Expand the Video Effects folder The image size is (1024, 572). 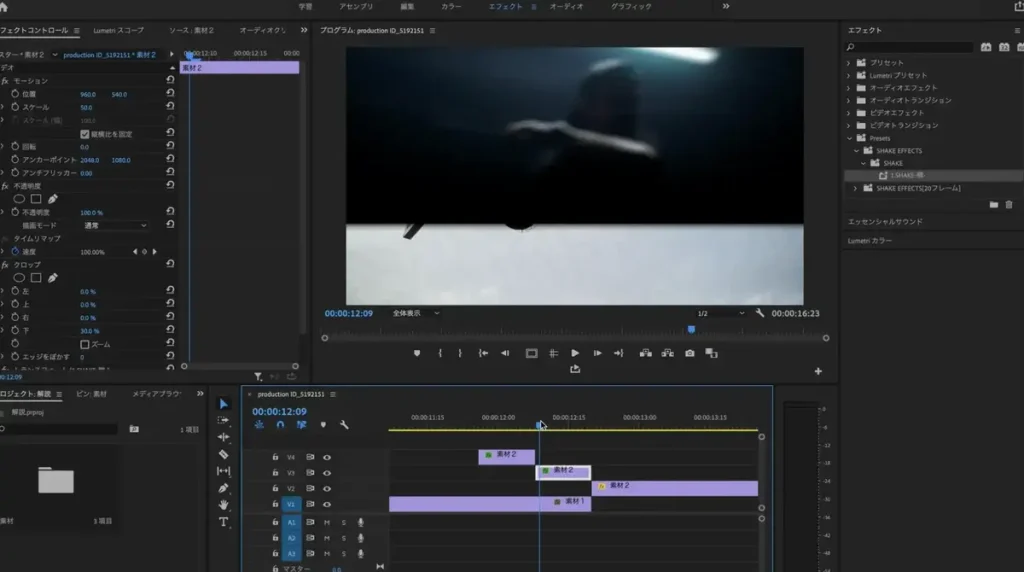click(x=849, y=113)
